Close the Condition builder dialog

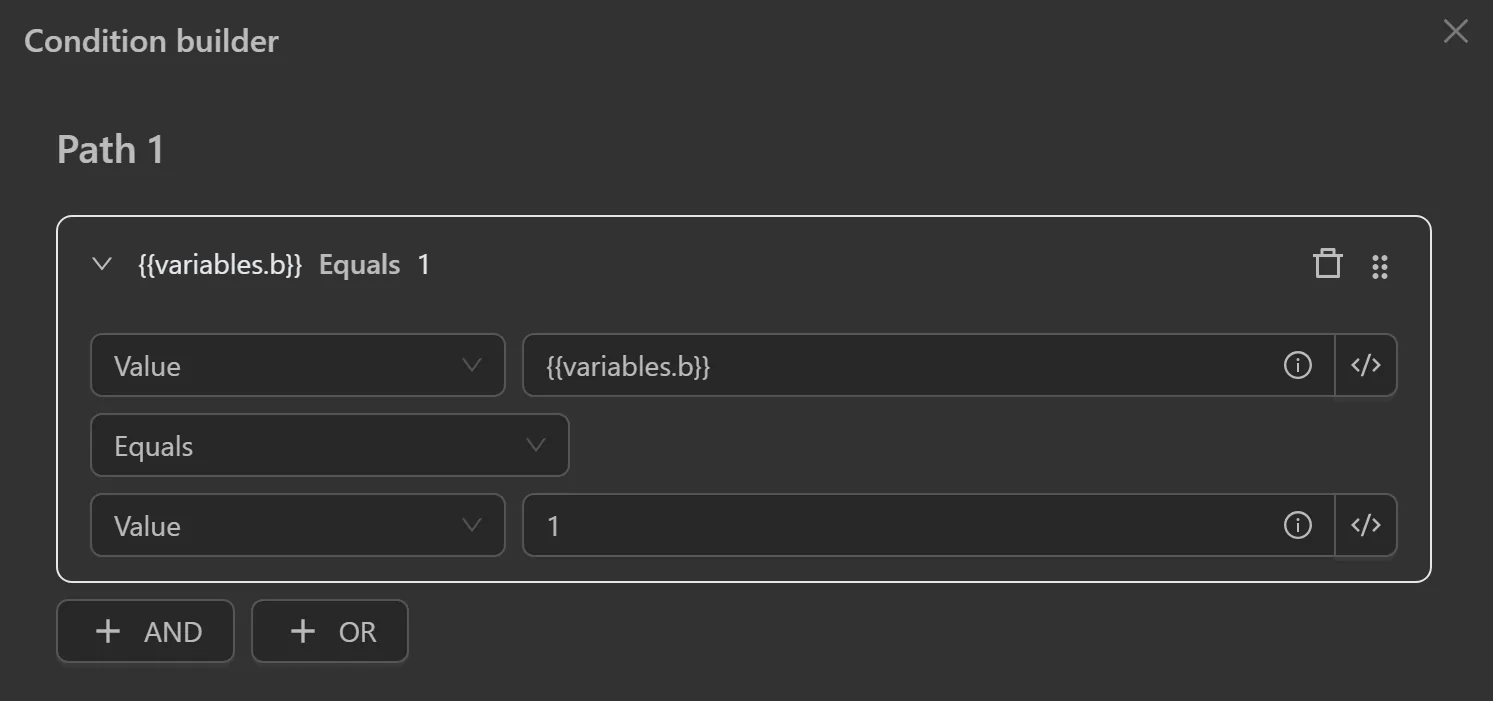[x=1455, y=31]
